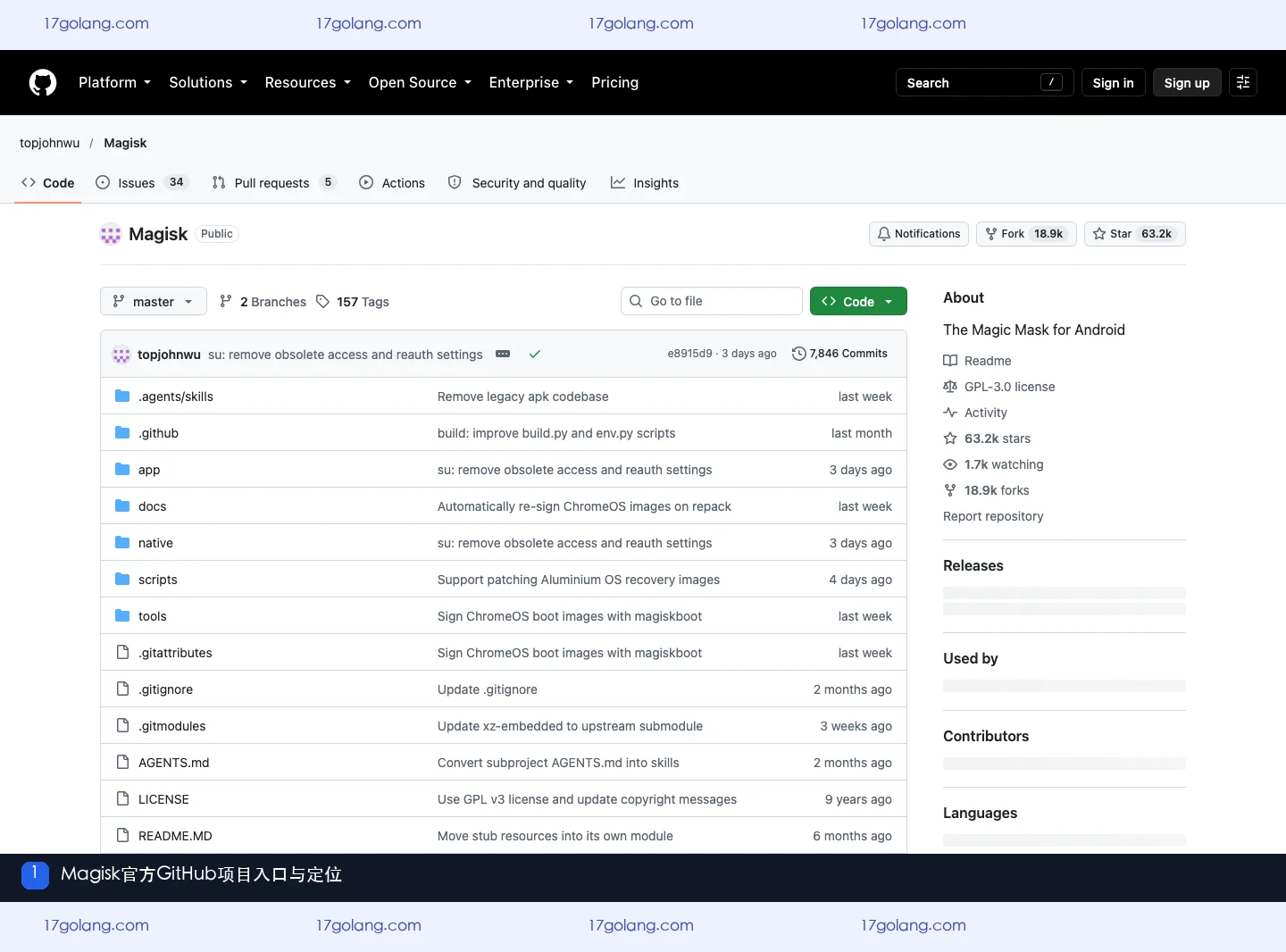Viewport: 1286px width, 952px height.
Task: Open the Notifications button
Action: (919, 234)
